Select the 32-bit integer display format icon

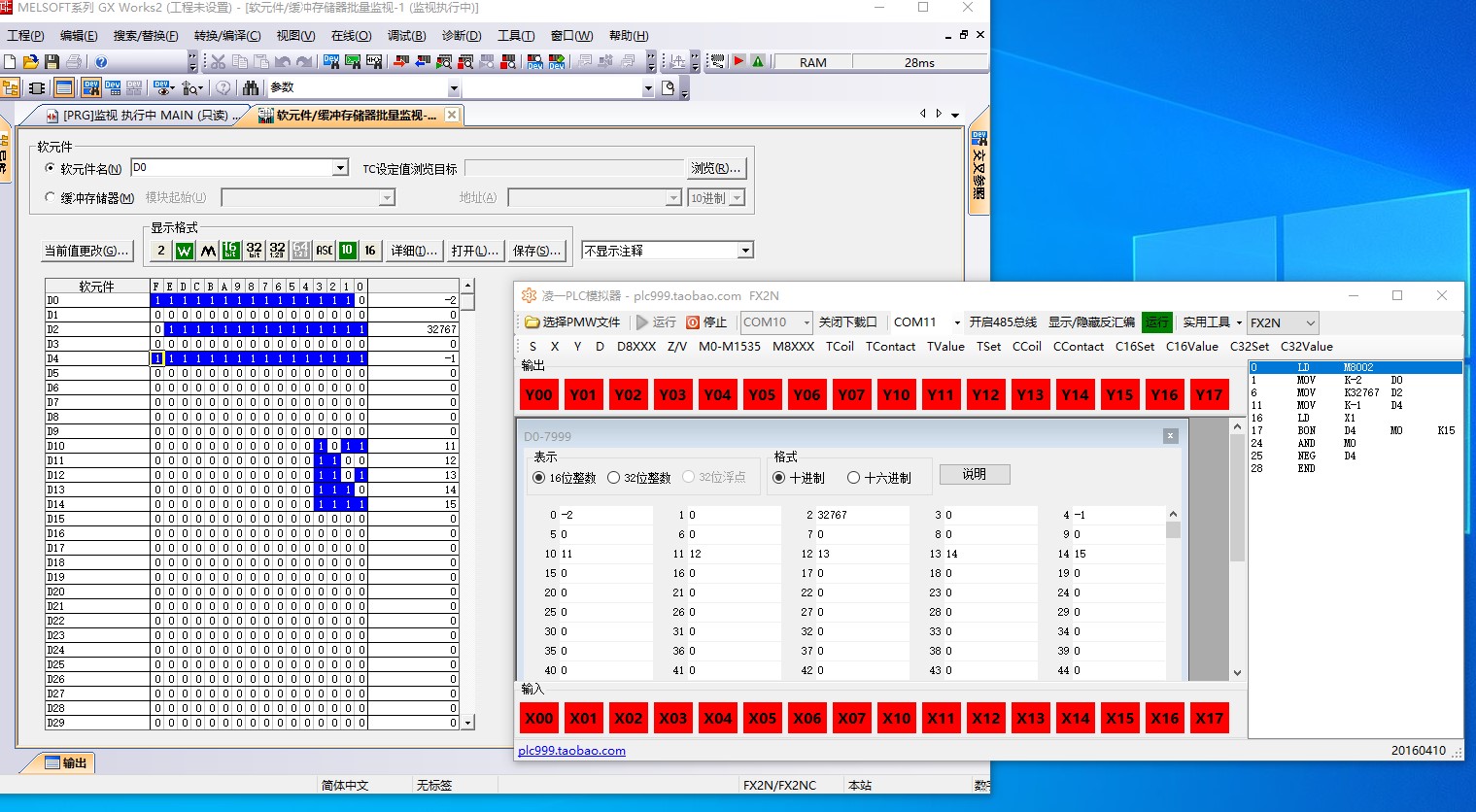[255, 251]
